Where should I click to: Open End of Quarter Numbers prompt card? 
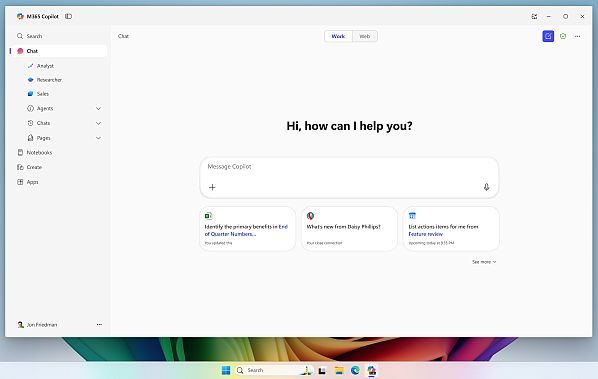(247, 229)
